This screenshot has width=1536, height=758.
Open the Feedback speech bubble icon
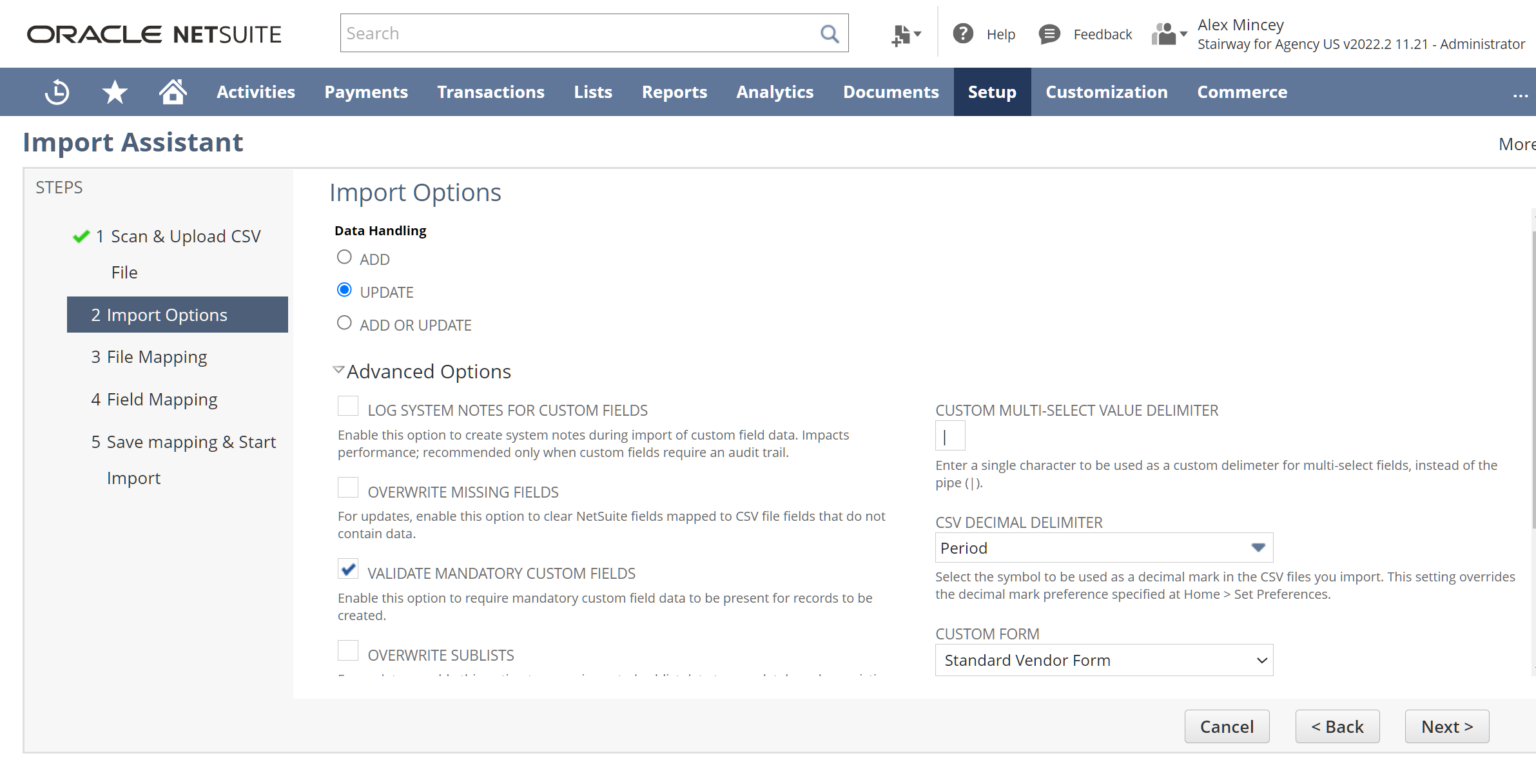1049,33
